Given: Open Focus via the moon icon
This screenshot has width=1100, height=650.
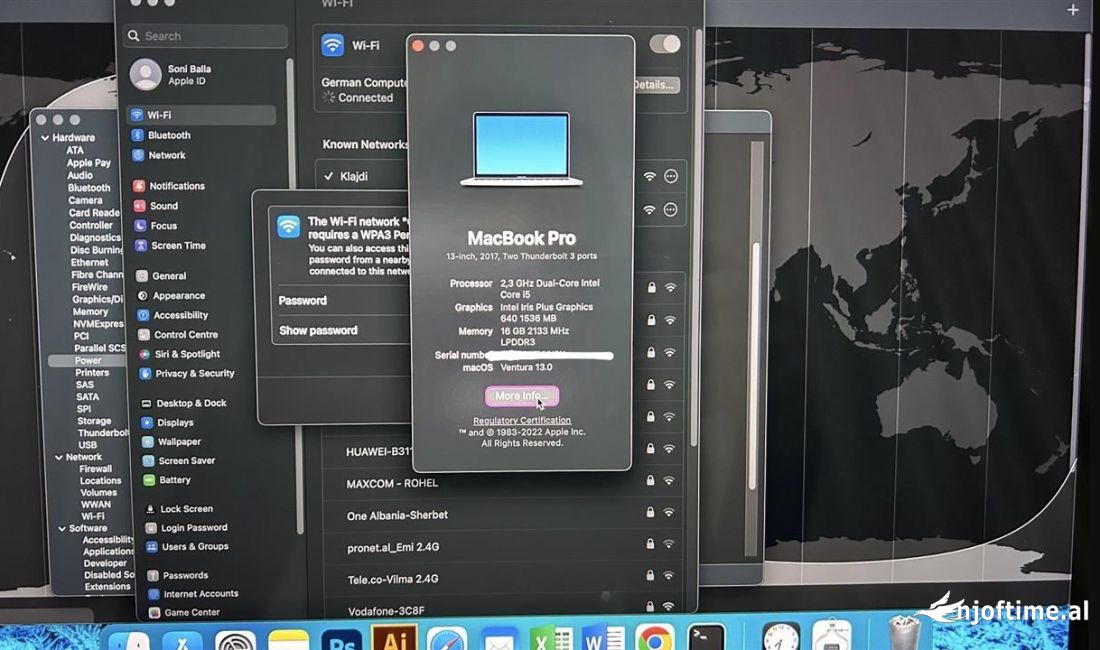Looking at the screenshot, I should [140, 226].
